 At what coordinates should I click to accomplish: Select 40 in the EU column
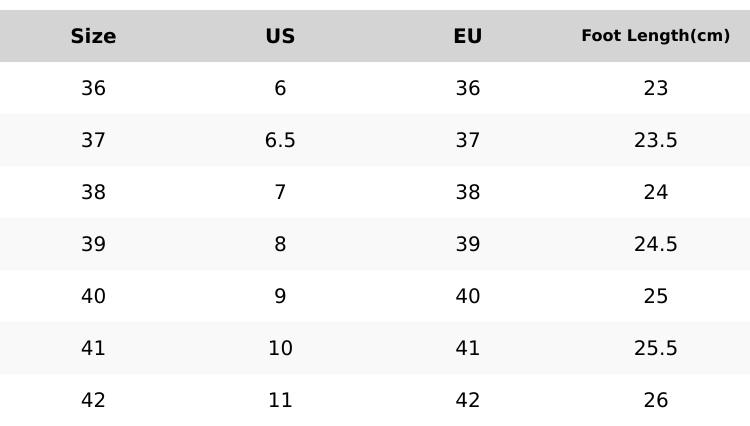click(x=467, y=297)
